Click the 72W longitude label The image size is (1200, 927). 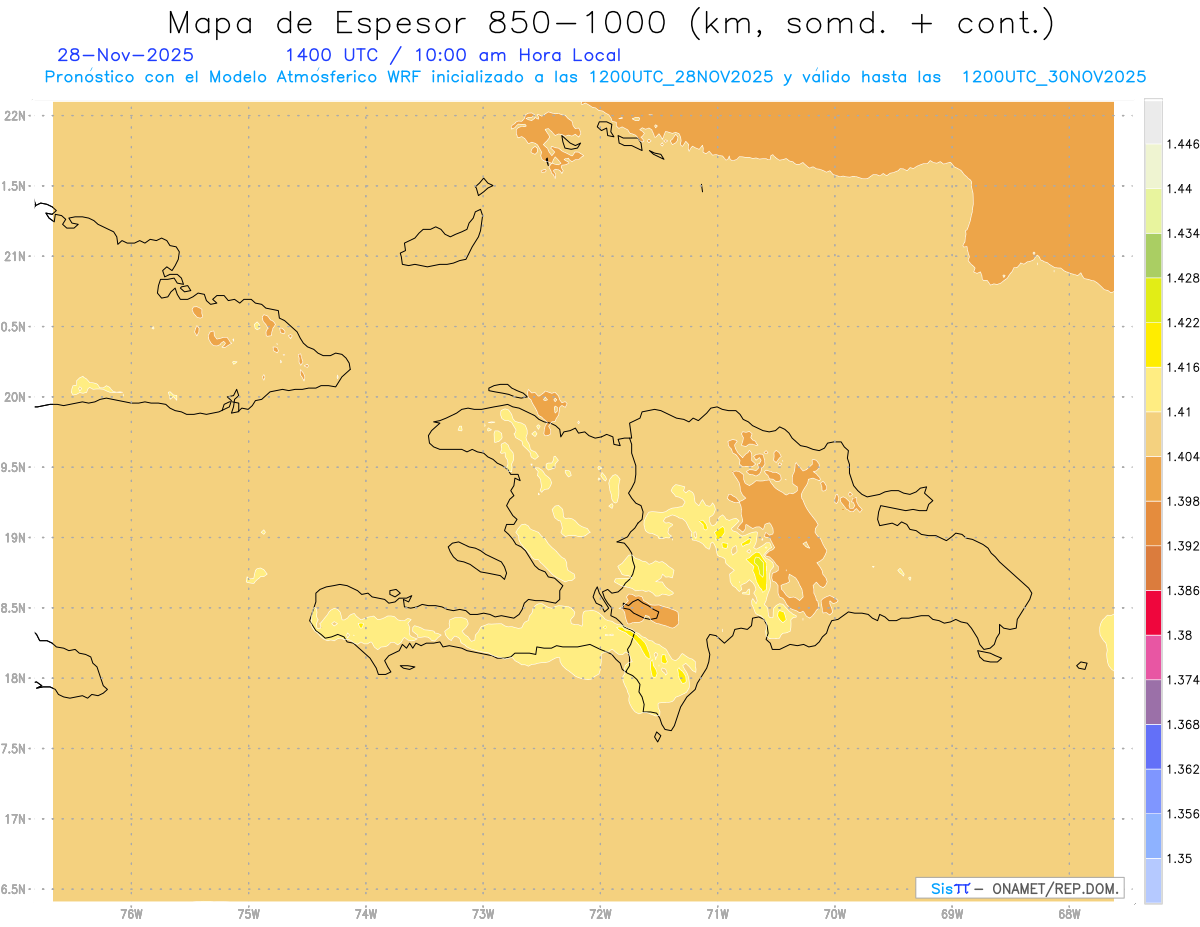(x=601, y=913)
